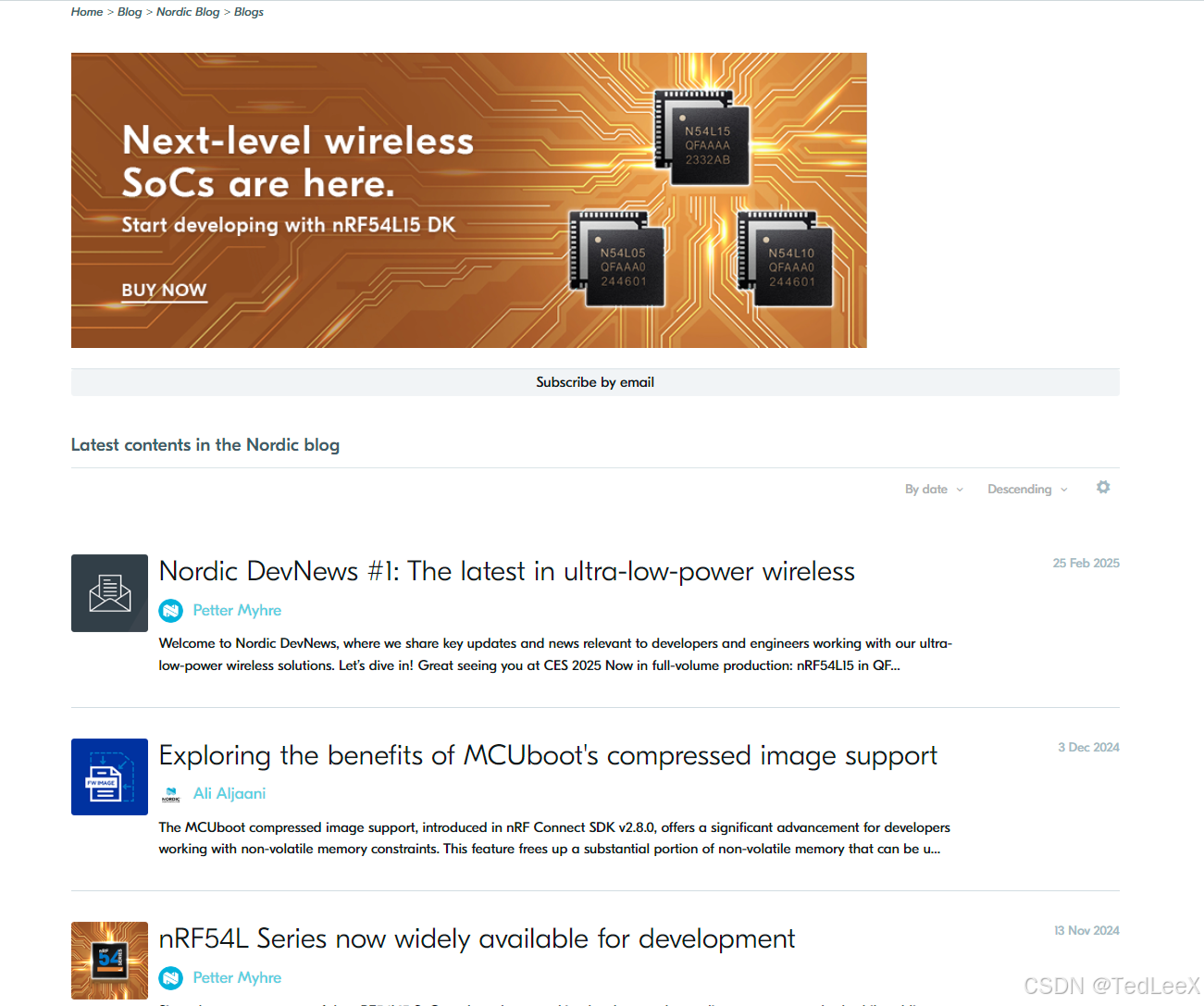1204x1006 pixels.
Task: Open the blog list settings gear
Action: point(1103,487)
